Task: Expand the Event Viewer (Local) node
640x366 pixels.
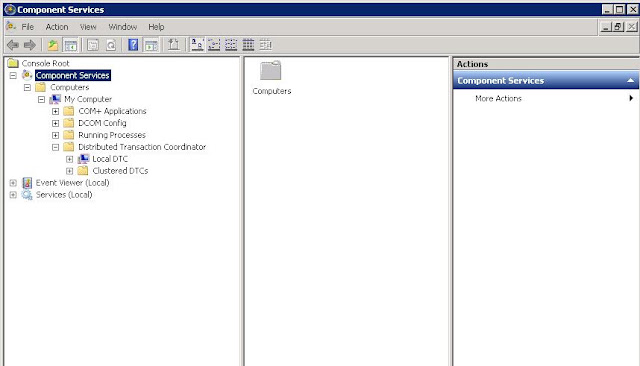Action: coord(13,183)
